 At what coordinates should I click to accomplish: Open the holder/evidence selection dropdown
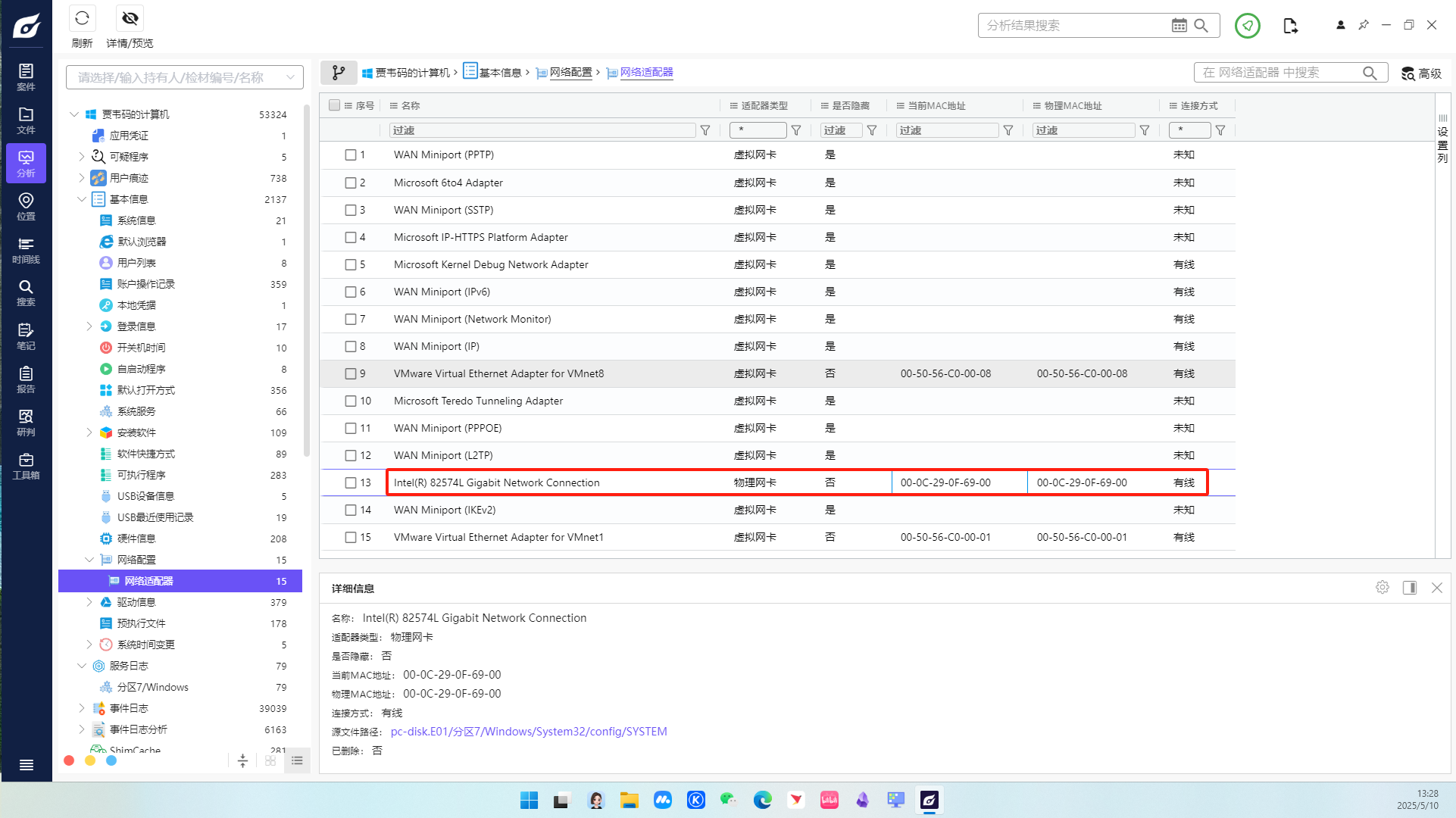coord(184,77)
